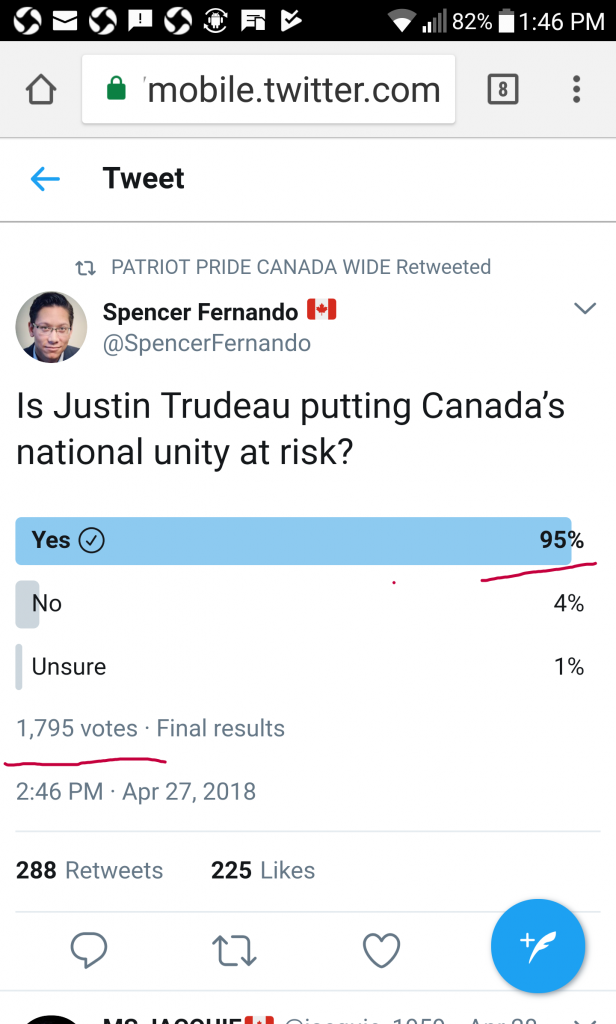Tap the reply speech bubble icon
The image size is (616, 1024).
[90, 949]
